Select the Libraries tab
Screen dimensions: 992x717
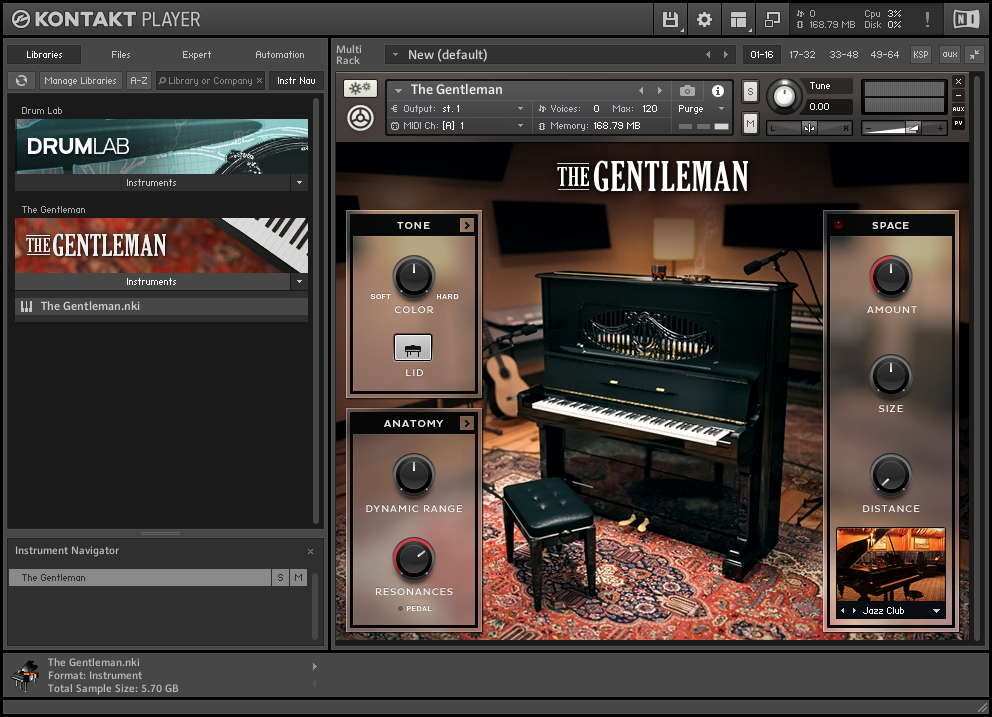pos(44,55)
